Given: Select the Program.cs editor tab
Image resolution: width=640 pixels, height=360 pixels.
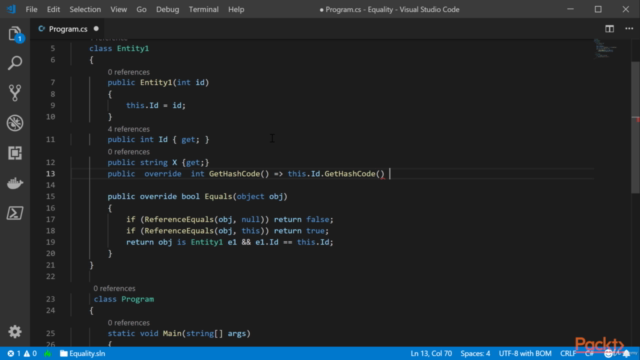Looking at the screenshot, I should tap(68, 29).
